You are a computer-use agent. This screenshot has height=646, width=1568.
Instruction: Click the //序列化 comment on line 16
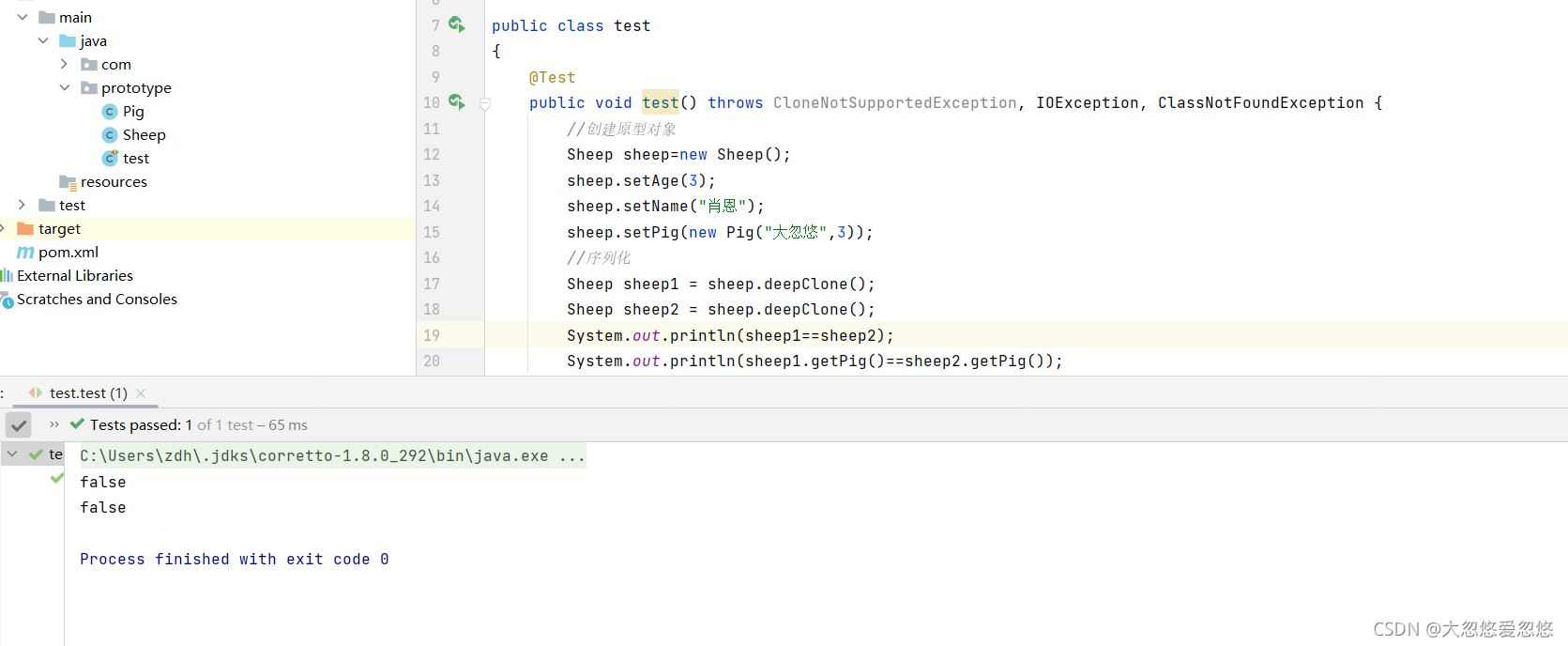pyautogui.click(x=599, y=257)
